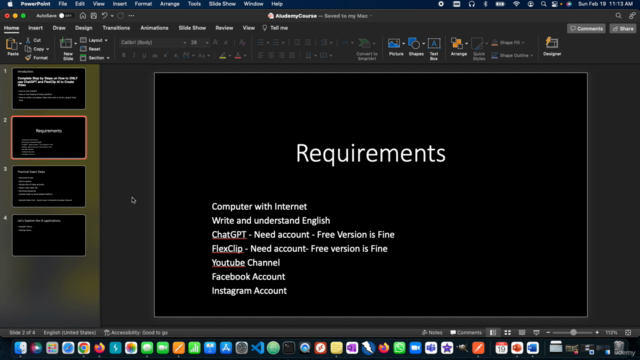The width and height of the screenshot is (640, 360).
Task: Expand the Picture dropdown arrow
Action: tap(403, 43)
